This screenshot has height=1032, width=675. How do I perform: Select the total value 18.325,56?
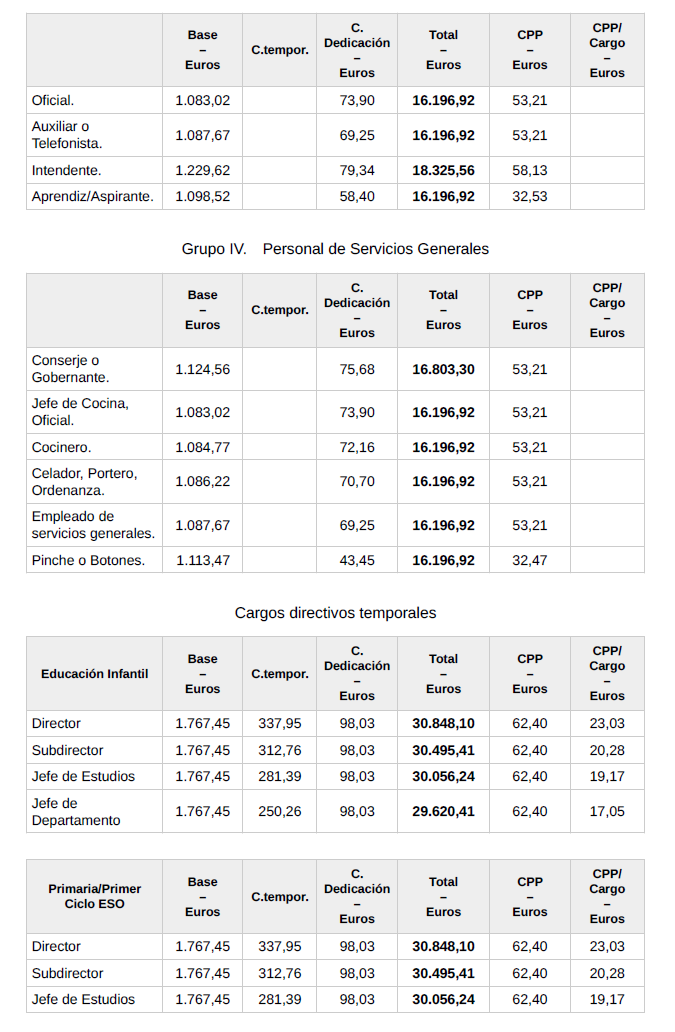[443, 170]
